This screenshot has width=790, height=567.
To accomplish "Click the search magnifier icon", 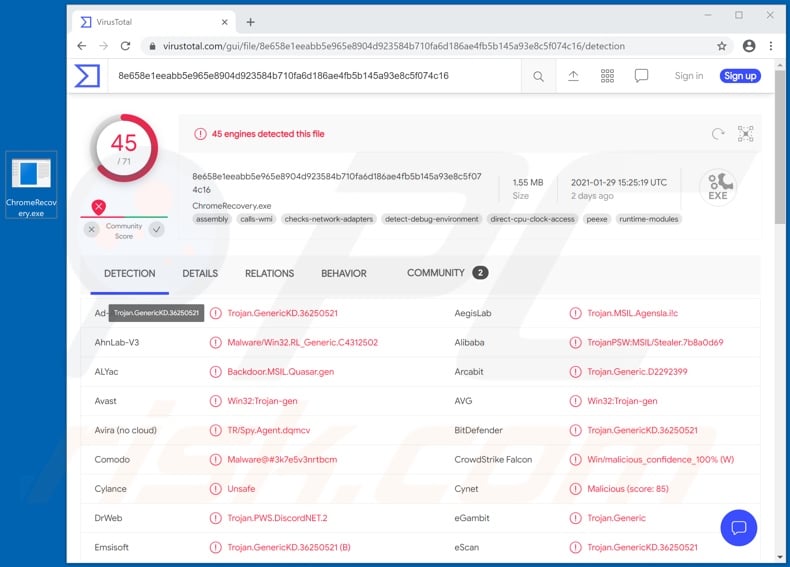I will coord(538,76).
